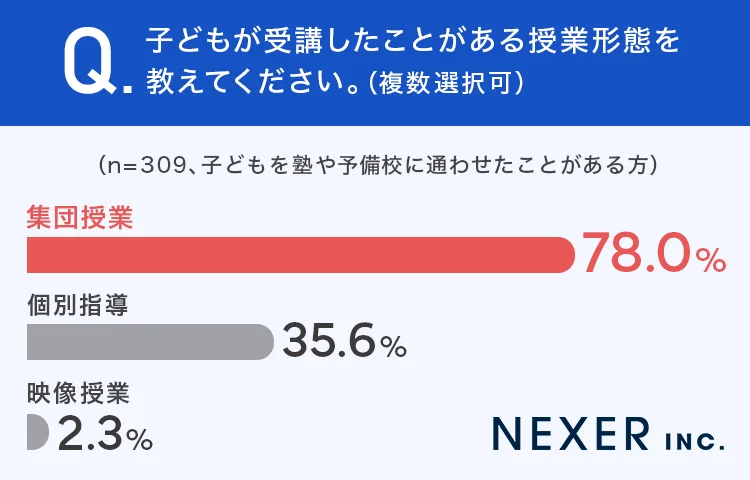Select the 映像授業 label
The height and width of the screenshot is (480, 750).
78,393
